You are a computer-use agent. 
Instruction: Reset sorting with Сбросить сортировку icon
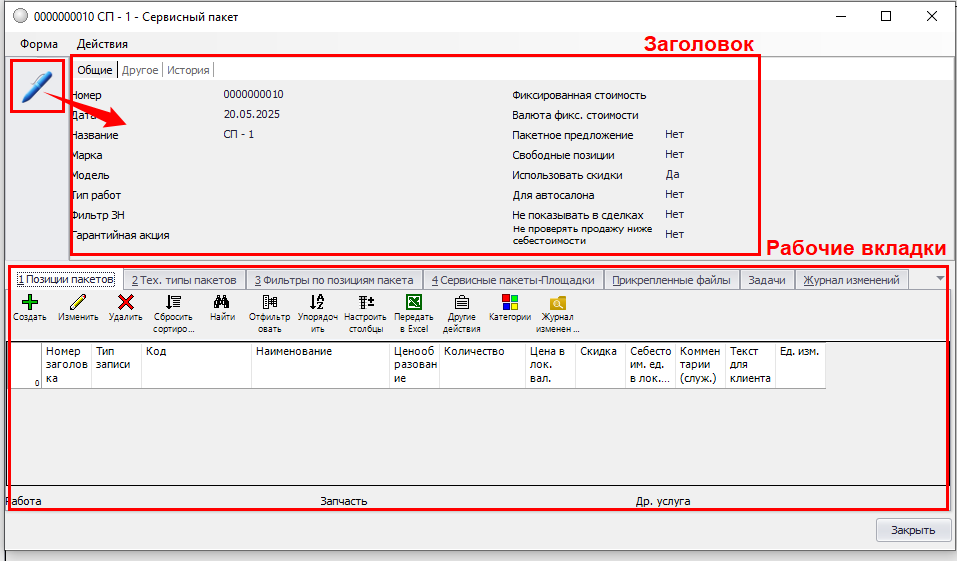click(x=173, y=302)
